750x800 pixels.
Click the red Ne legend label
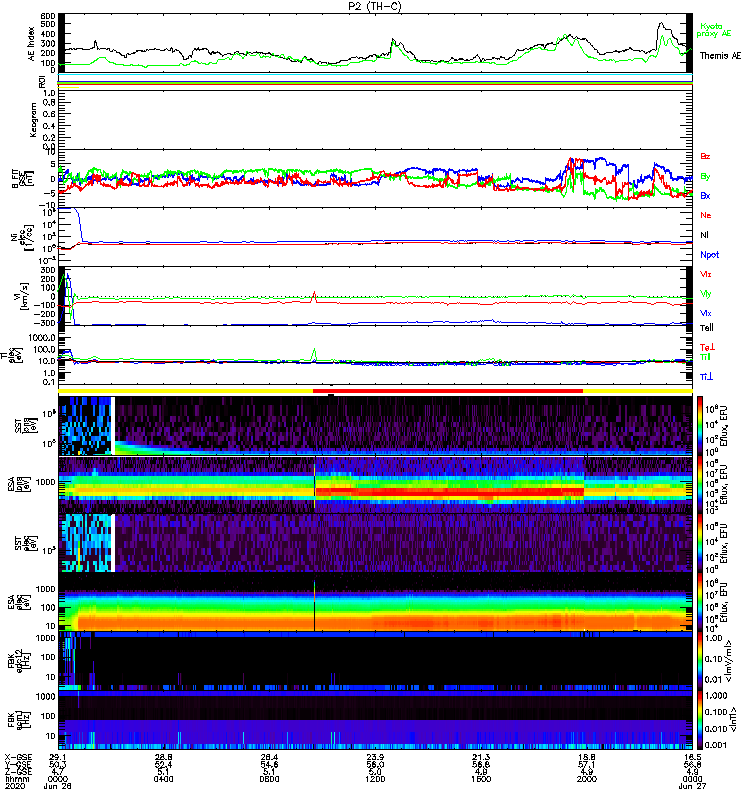pyautogui.click(x=706, y=215)
